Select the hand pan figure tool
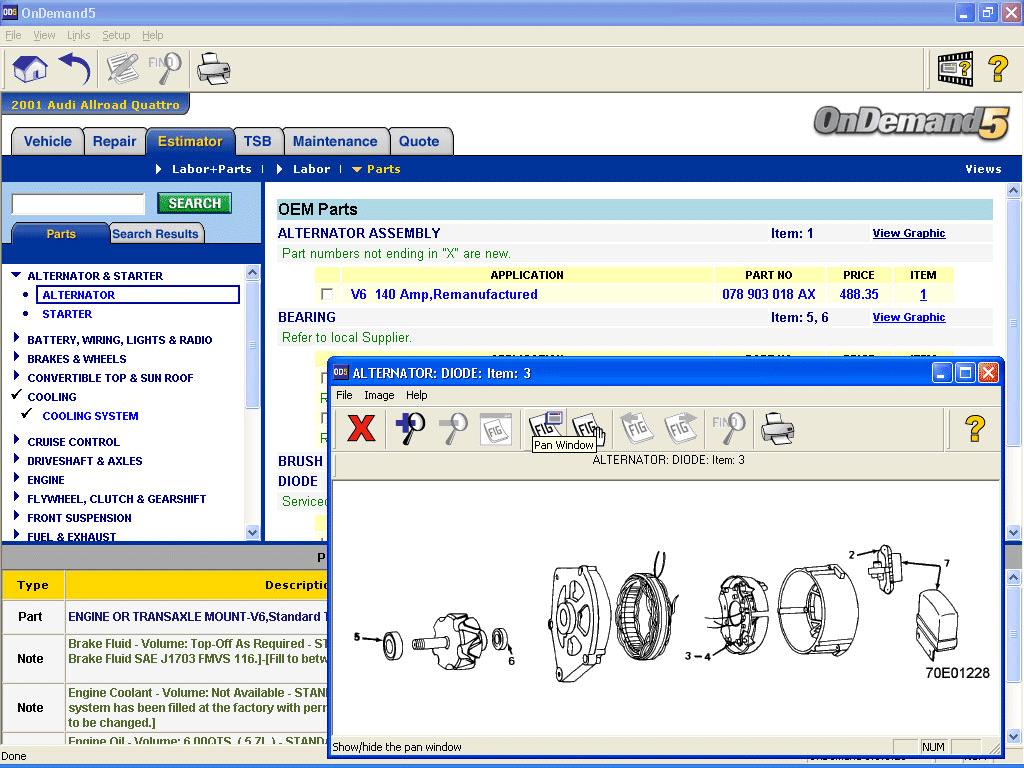This screenshot has width=1024, height=768. click(x=588, y=428)
